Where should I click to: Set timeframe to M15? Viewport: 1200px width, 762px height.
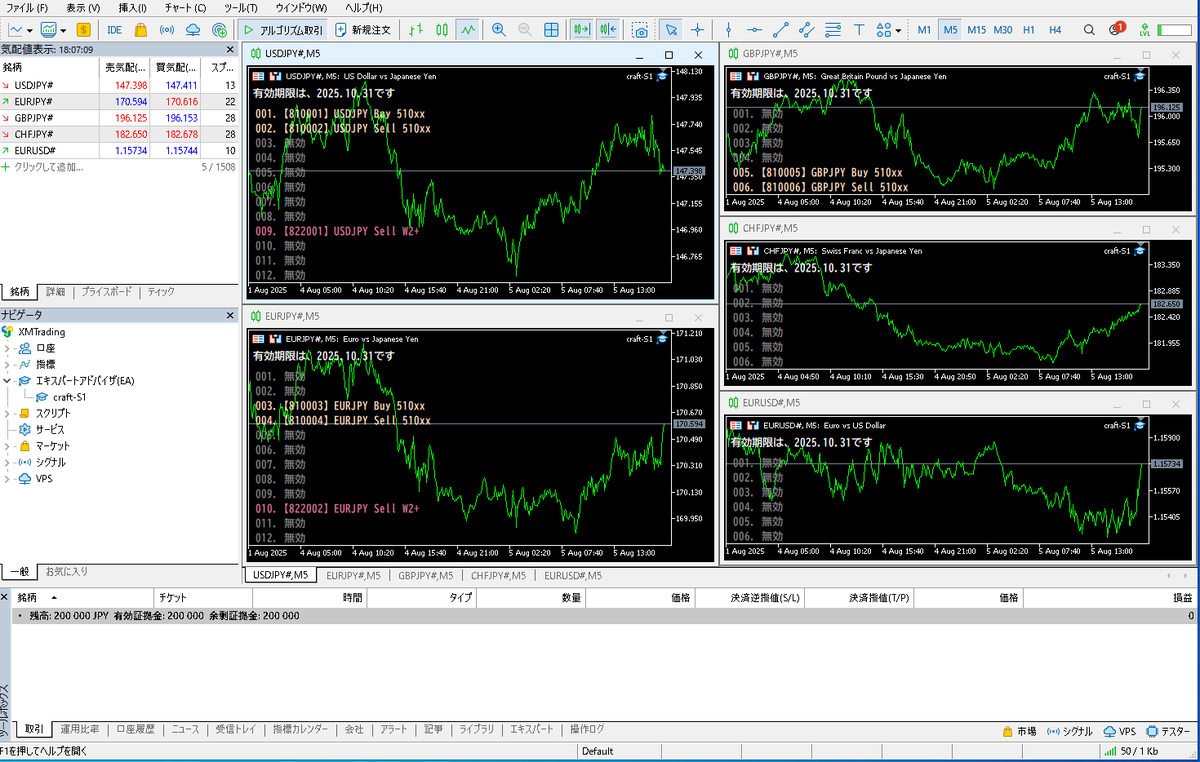(977, 30)
